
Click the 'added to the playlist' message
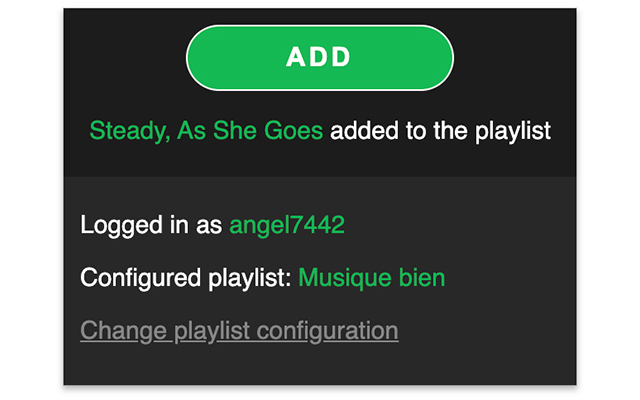point(441,131)
